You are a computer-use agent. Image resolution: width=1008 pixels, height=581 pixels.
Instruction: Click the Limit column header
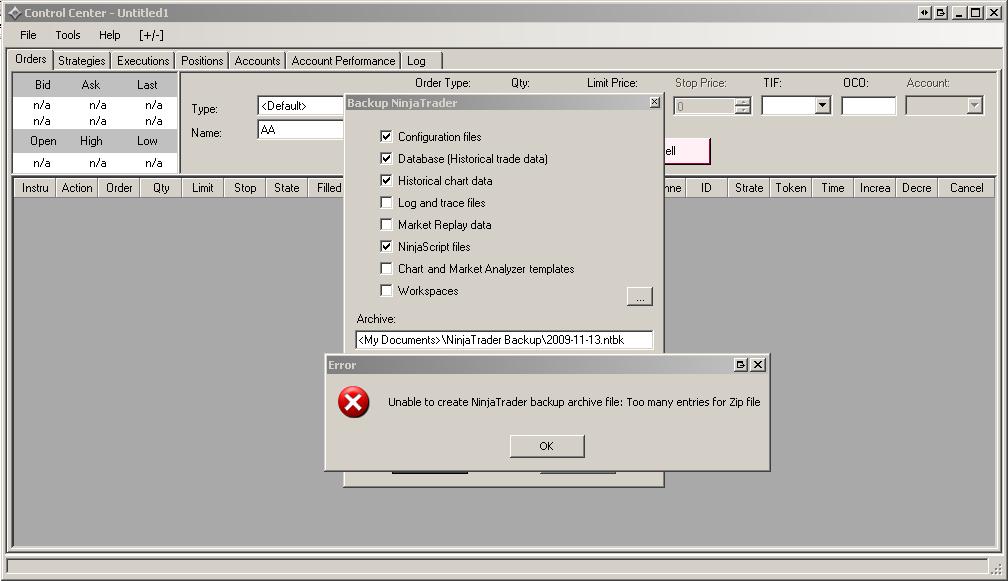click(x=202, y=188)
